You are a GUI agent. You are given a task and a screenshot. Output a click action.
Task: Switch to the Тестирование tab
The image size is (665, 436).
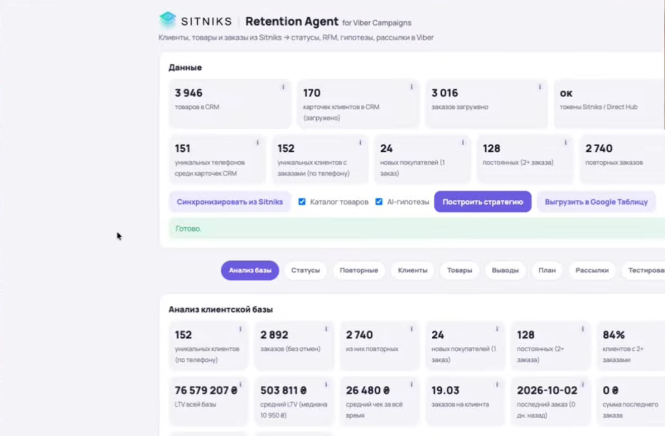click(x=645, y=271)
